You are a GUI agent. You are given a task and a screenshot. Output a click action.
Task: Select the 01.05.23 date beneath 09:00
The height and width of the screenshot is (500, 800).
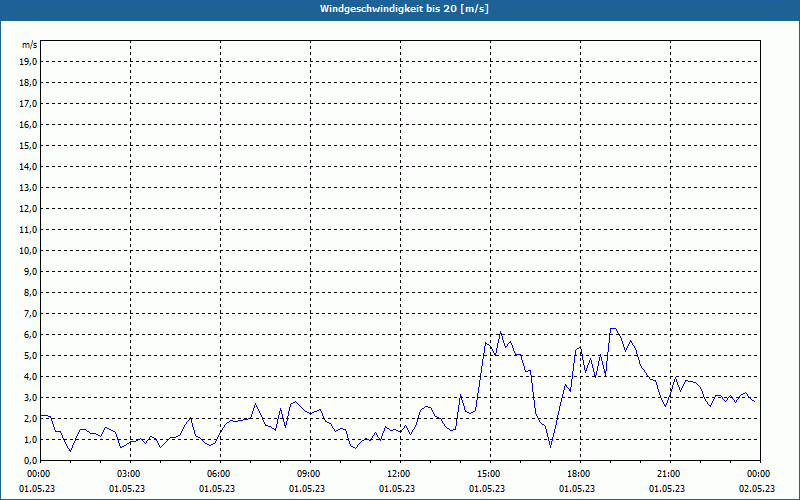pos(307,489)
